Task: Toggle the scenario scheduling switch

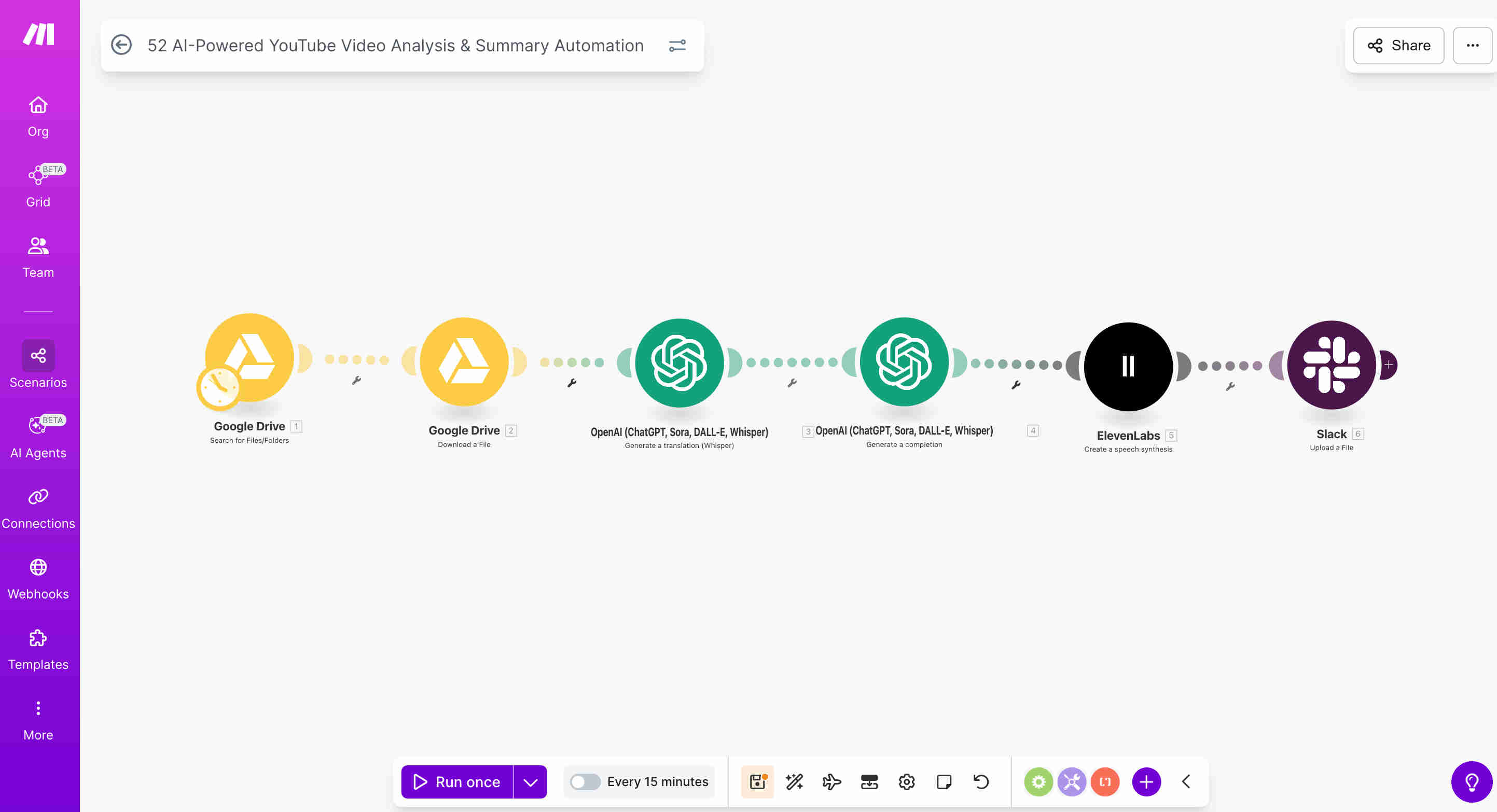Action: tap(585, 782)
